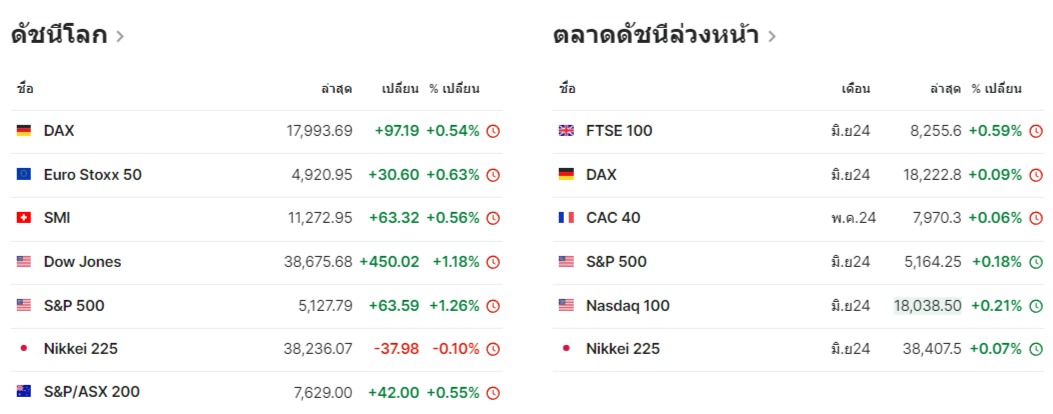Open Euro Stoxx 50 index page
This screenshot has width=1053, height=414.
tap(93, 175)
